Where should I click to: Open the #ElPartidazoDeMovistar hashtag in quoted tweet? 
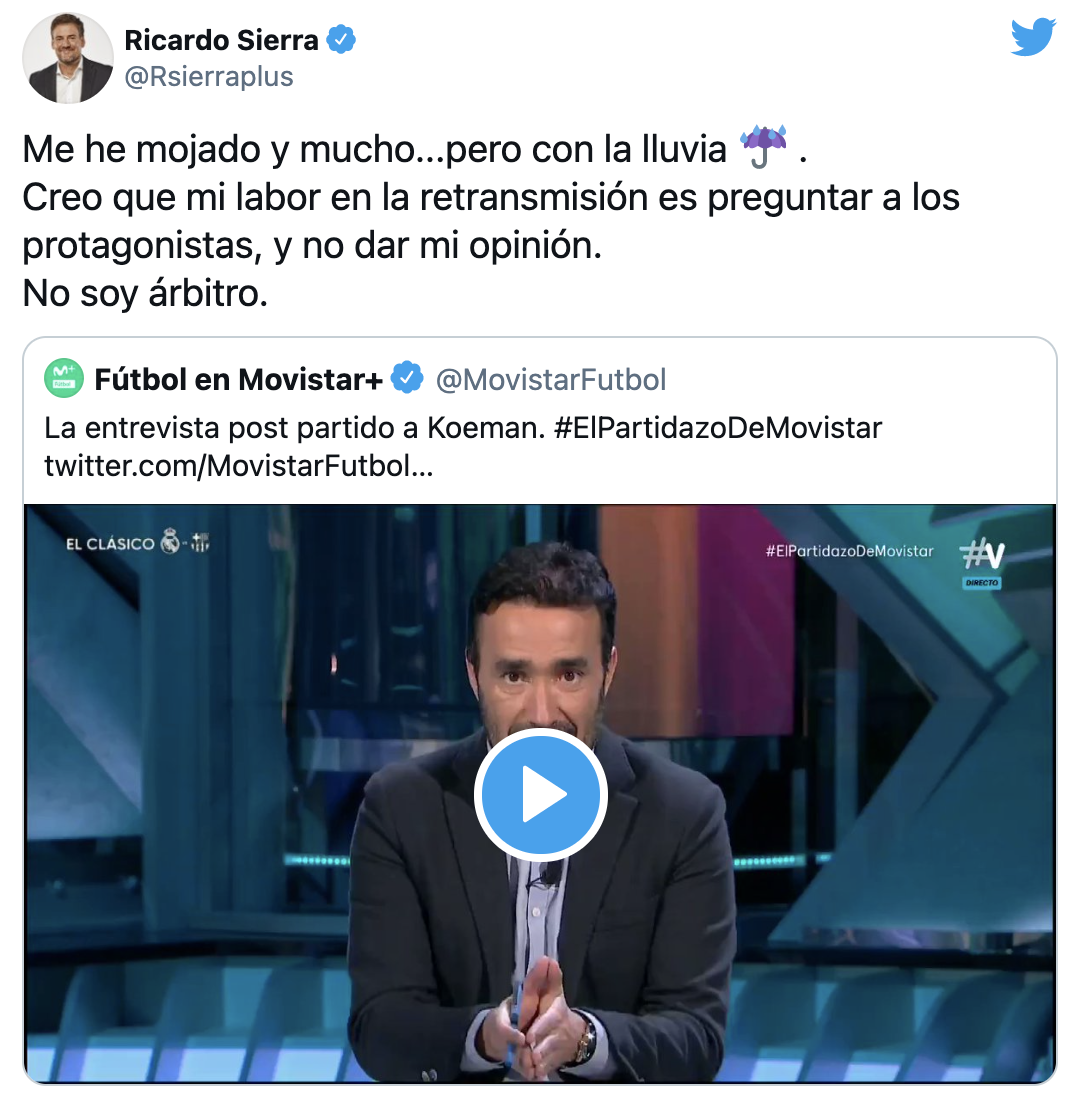[718, 428]
